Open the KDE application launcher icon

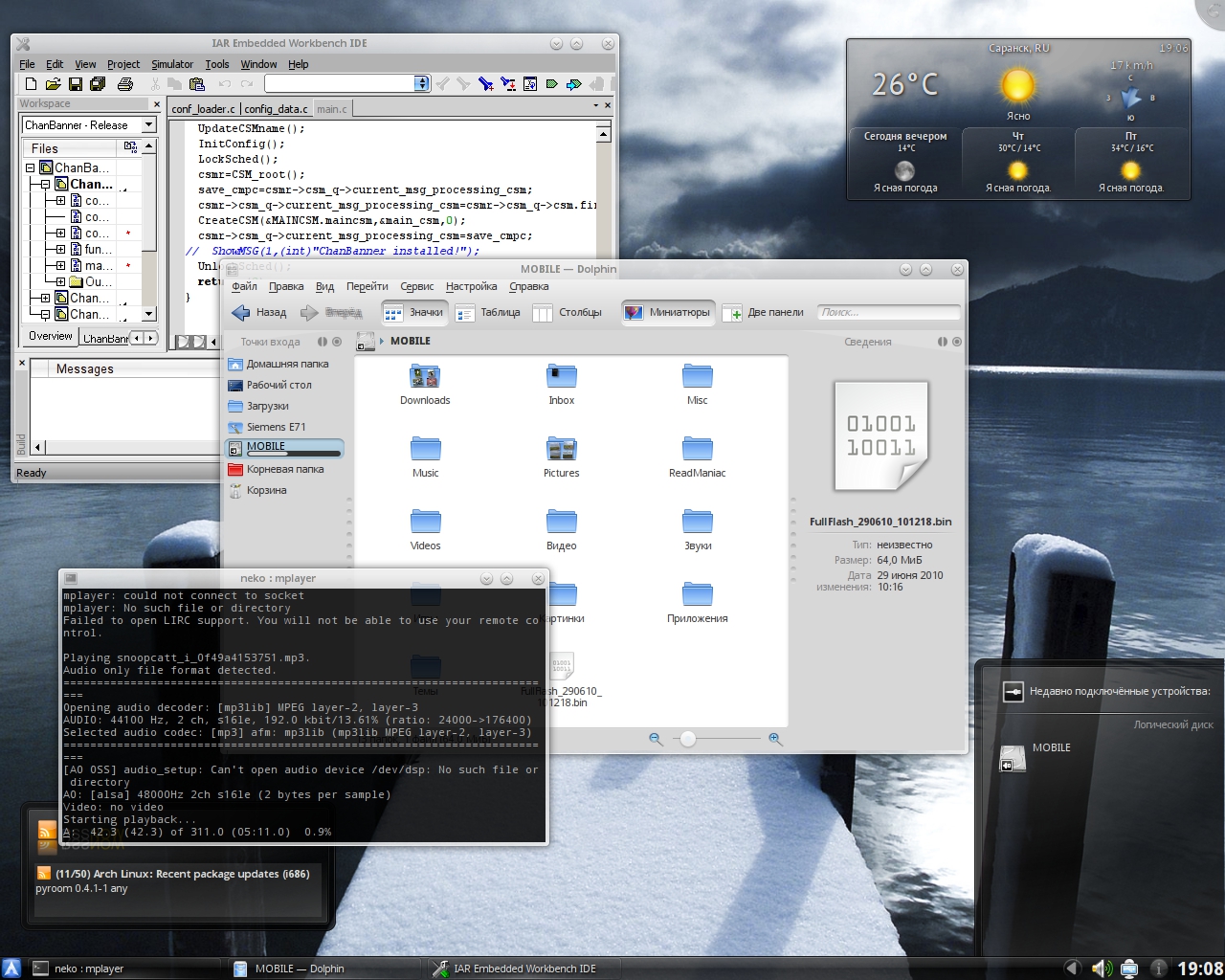point(11,969)
